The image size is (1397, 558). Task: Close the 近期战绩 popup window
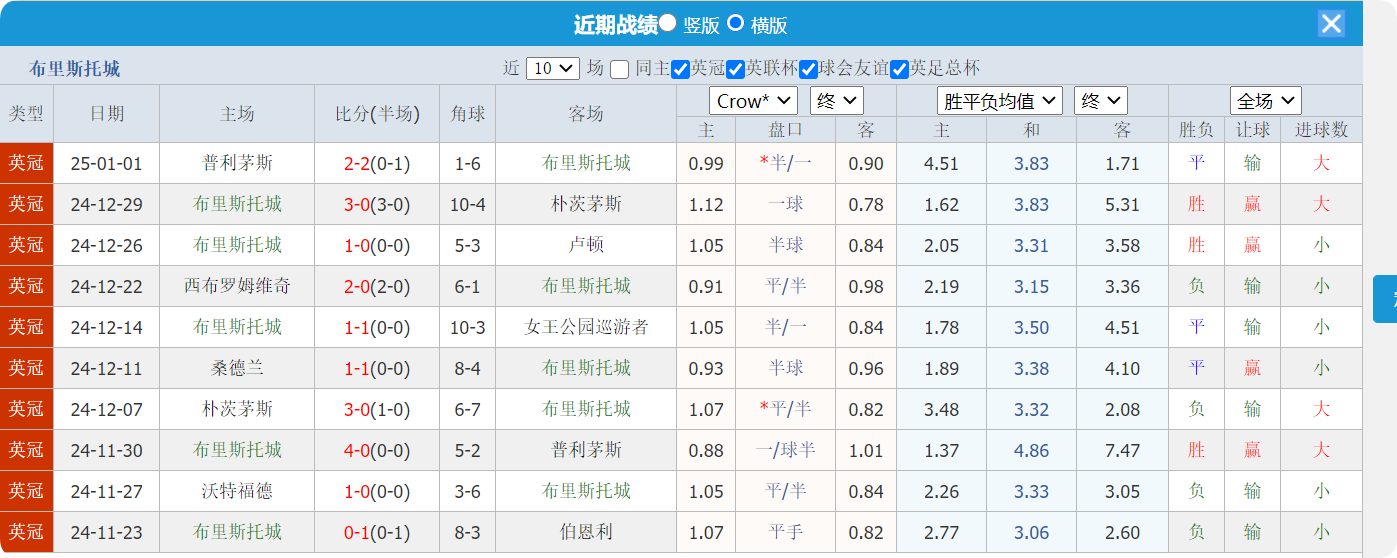coord(1331,24)
